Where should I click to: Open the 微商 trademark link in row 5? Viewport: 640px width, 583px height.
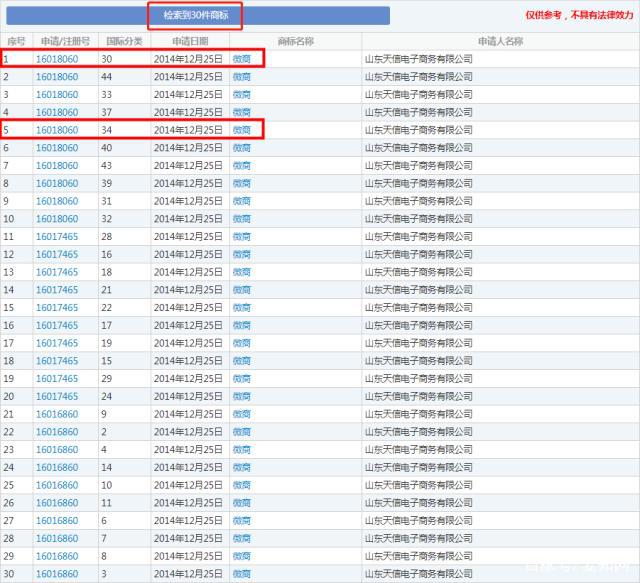[242, 130]
